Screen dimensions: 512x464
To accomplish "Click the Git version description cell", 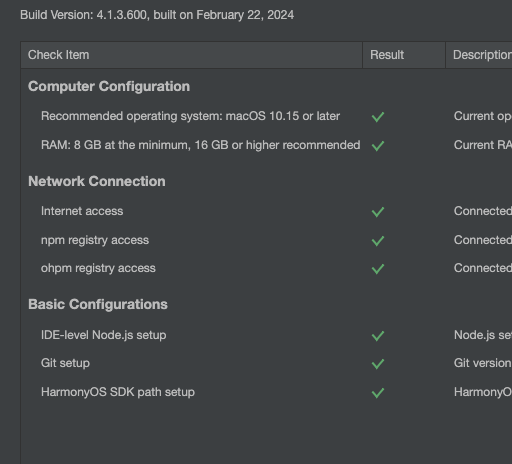I will click(483, 363).
